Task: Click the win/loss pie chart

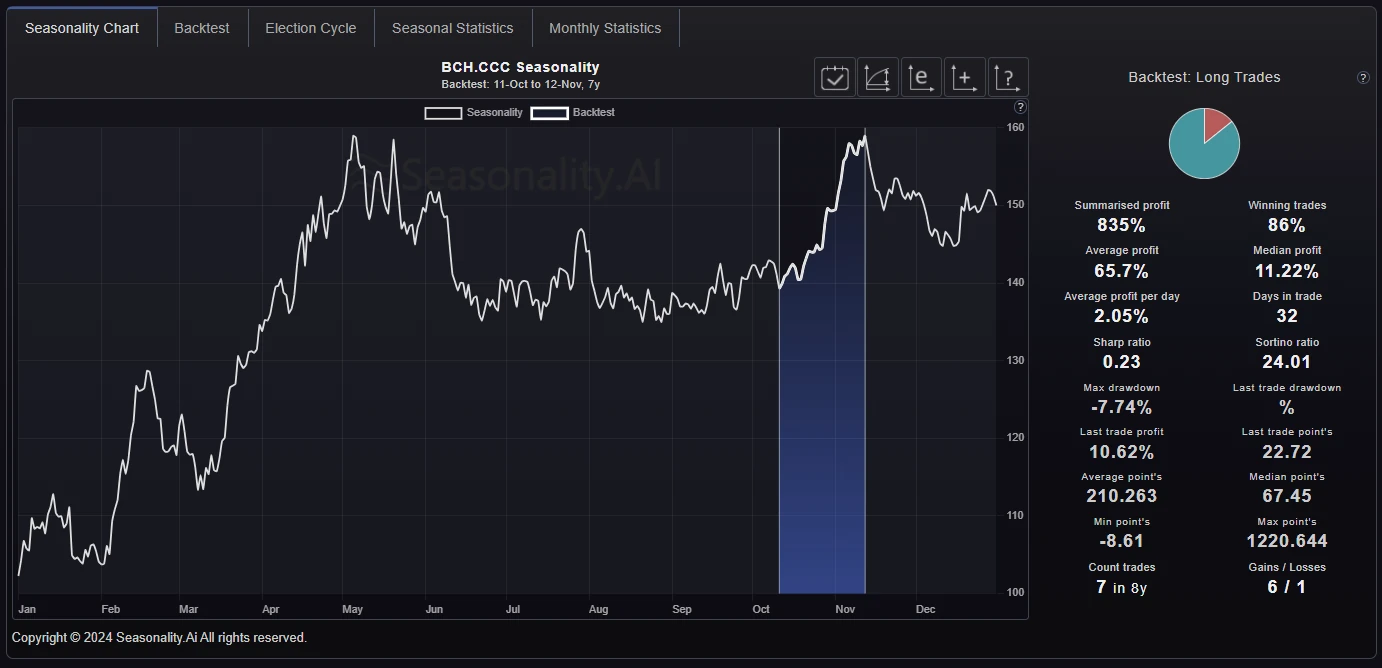Action: tap(1204, 144)
